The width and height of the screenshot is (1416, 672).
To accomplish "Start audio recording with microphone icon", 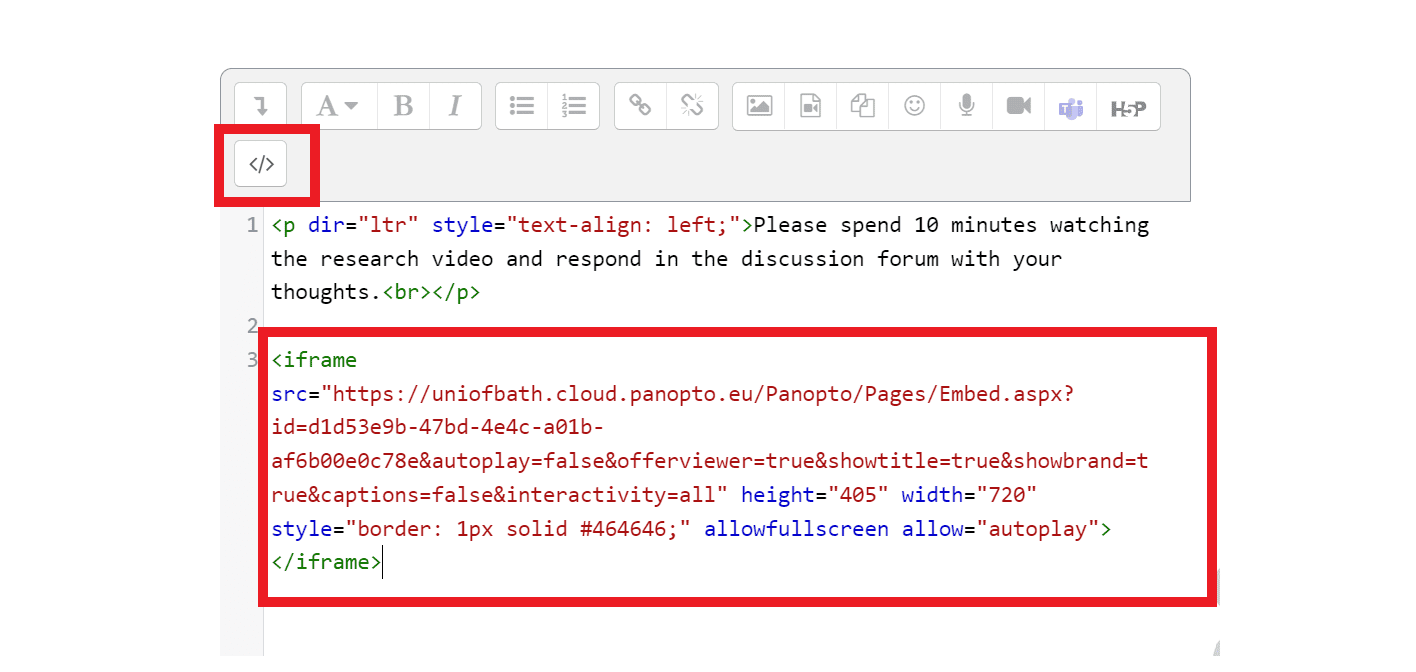I will [x=967, y=106].
